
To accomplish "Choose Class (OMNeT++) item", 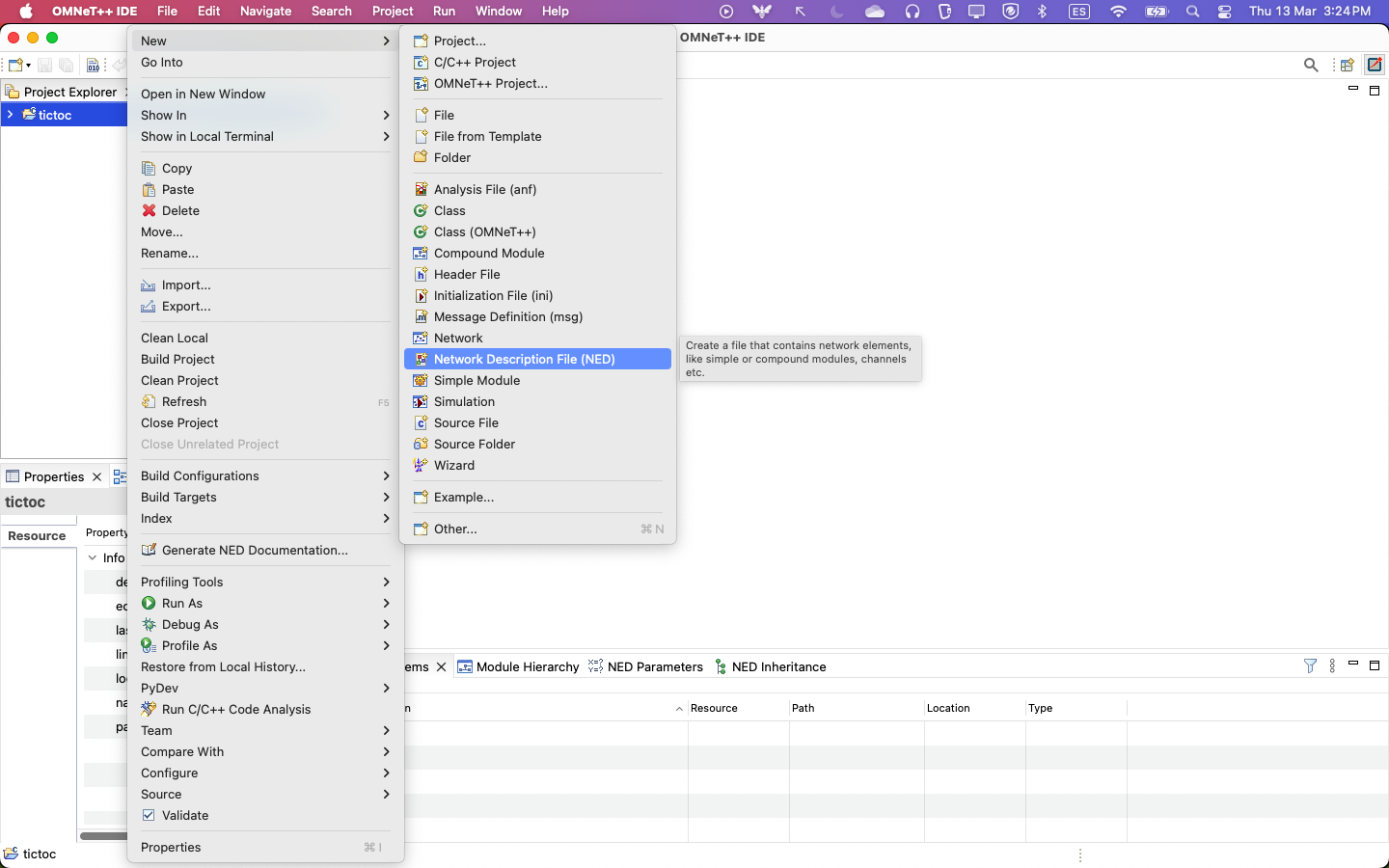I will (537, 231).
